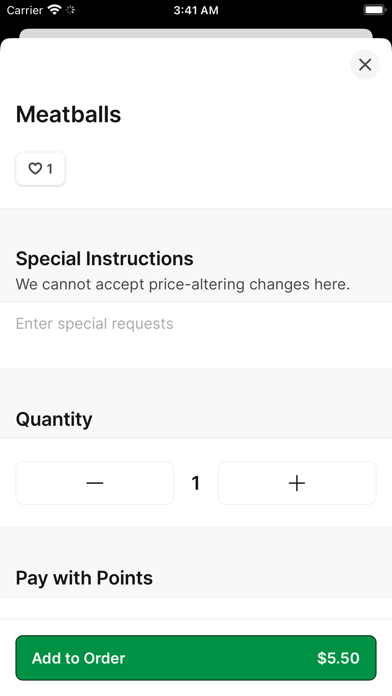The width and height of the screenshot is (392, 696).
Task: Click the battery icon in status bar
Action: click(375, 10)
